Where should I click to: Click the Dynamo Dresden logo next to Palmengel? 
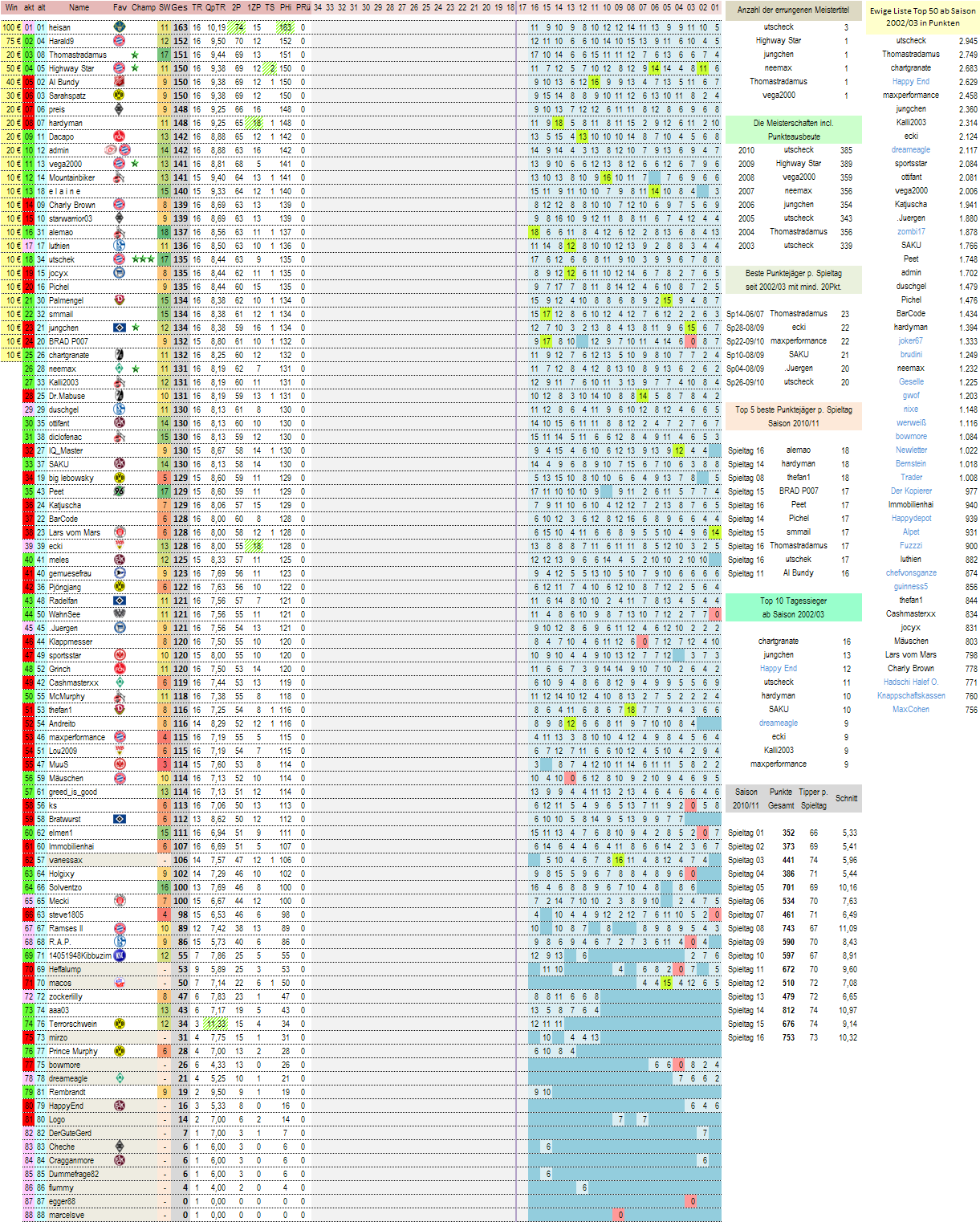[x=119, y=300]
